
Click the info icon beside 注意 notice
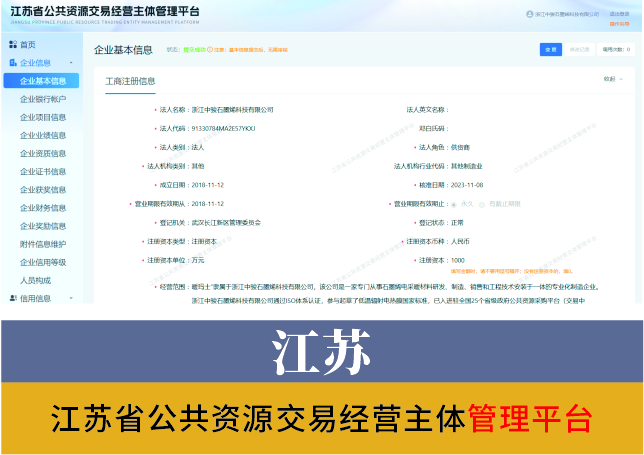click(x=210, y=50)
